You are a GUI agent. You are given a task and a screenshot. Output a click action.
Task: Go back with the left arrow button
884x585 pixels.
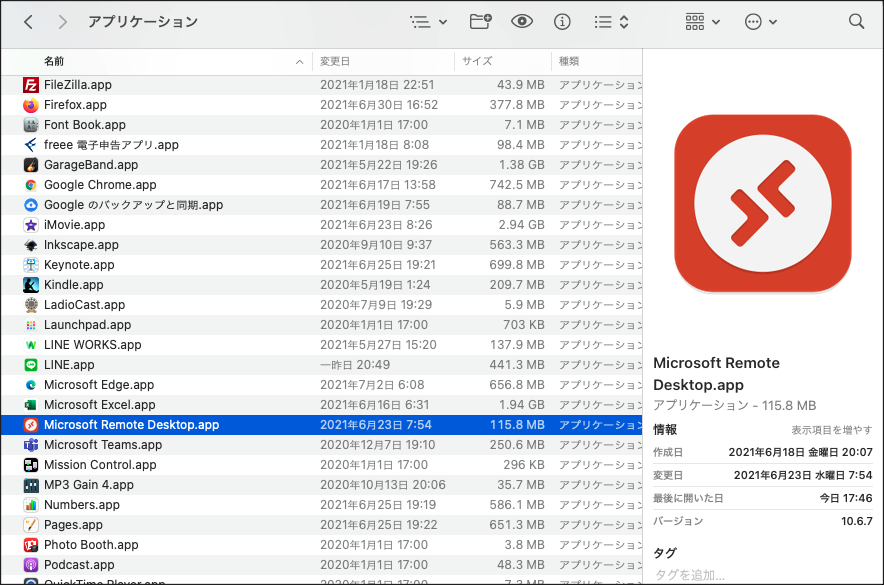coord(28,22)
